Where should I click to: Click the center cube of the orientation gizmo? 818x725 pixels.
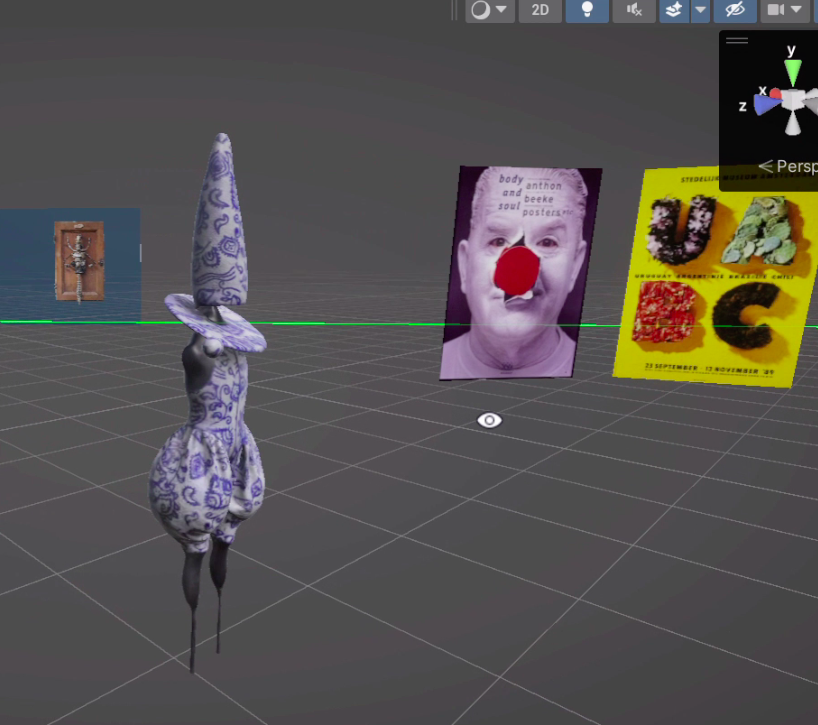pyautogui.click(x=793, y=99)
